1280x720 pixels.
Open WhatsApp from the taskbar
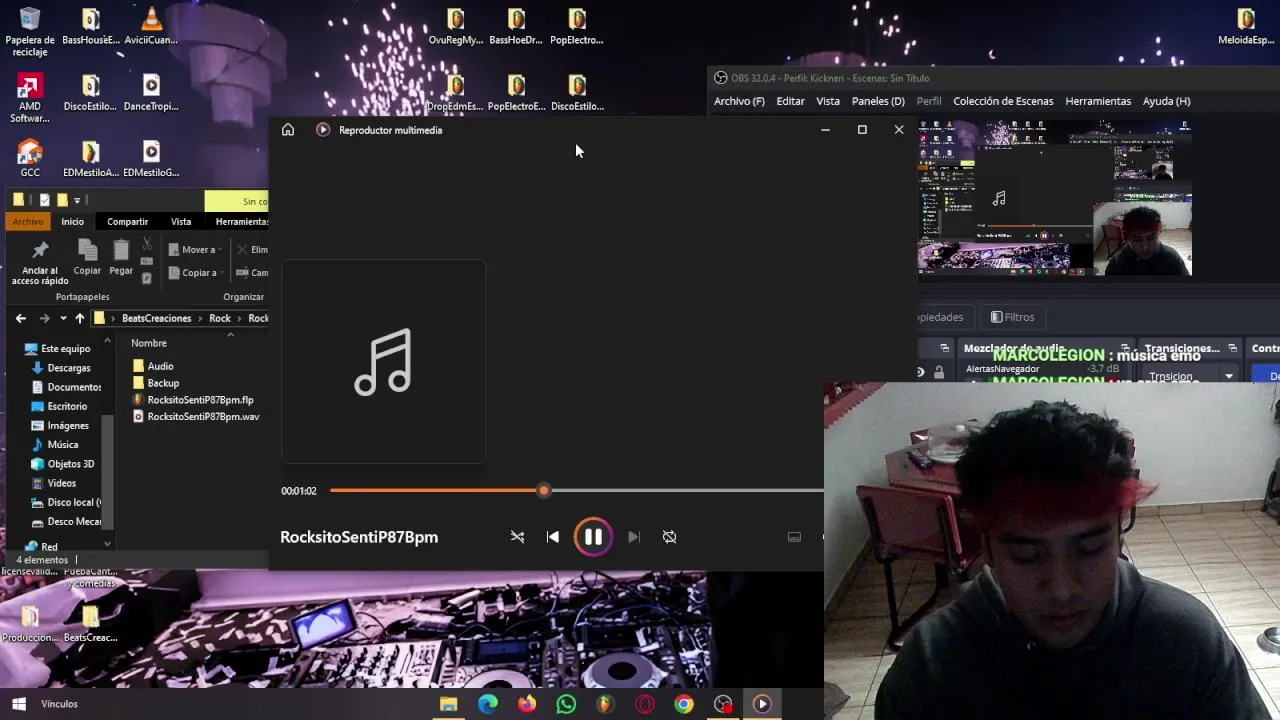pyautogui.click(x=566, y=704)
